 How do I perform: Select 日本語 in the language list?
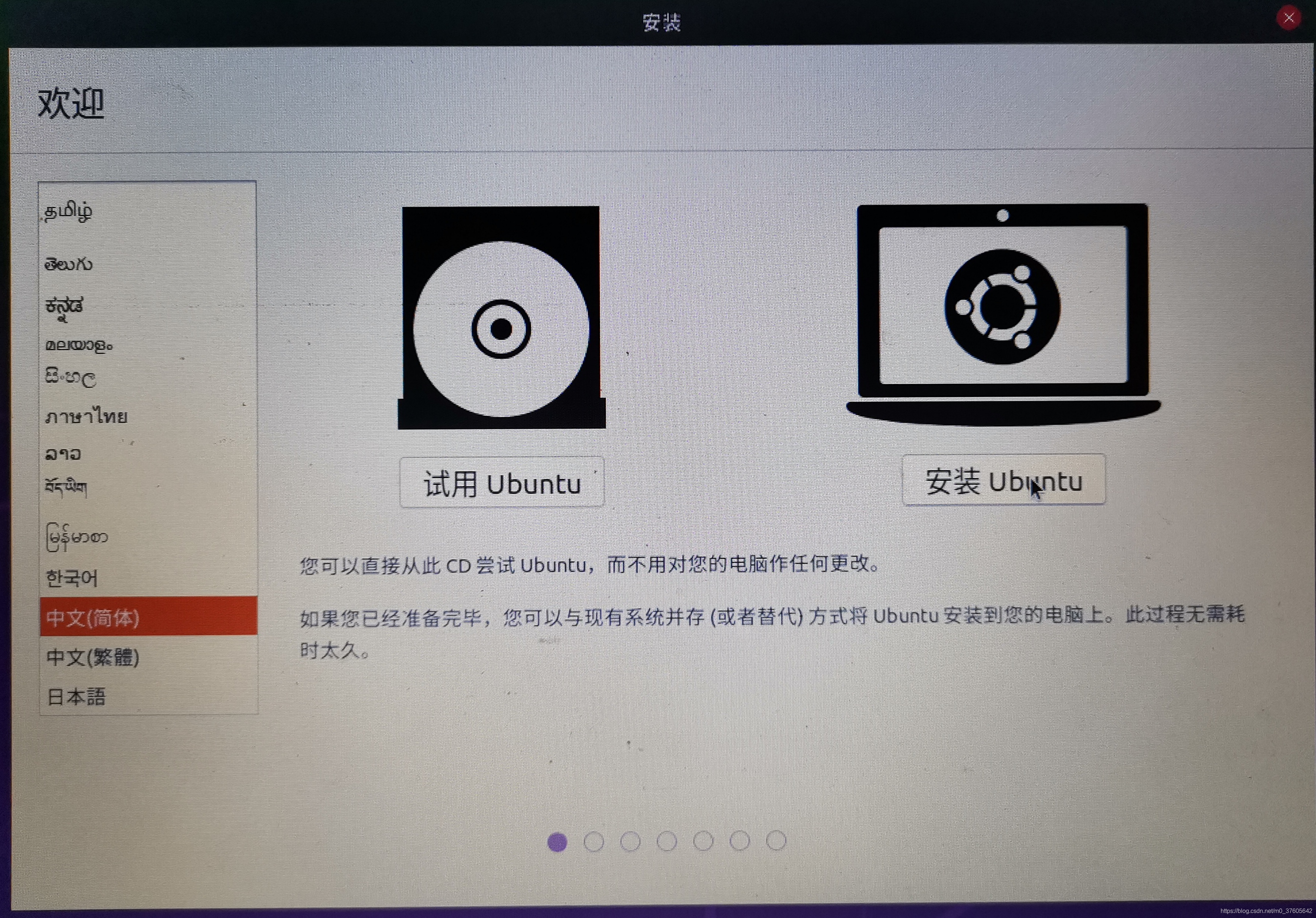(148, 697)
